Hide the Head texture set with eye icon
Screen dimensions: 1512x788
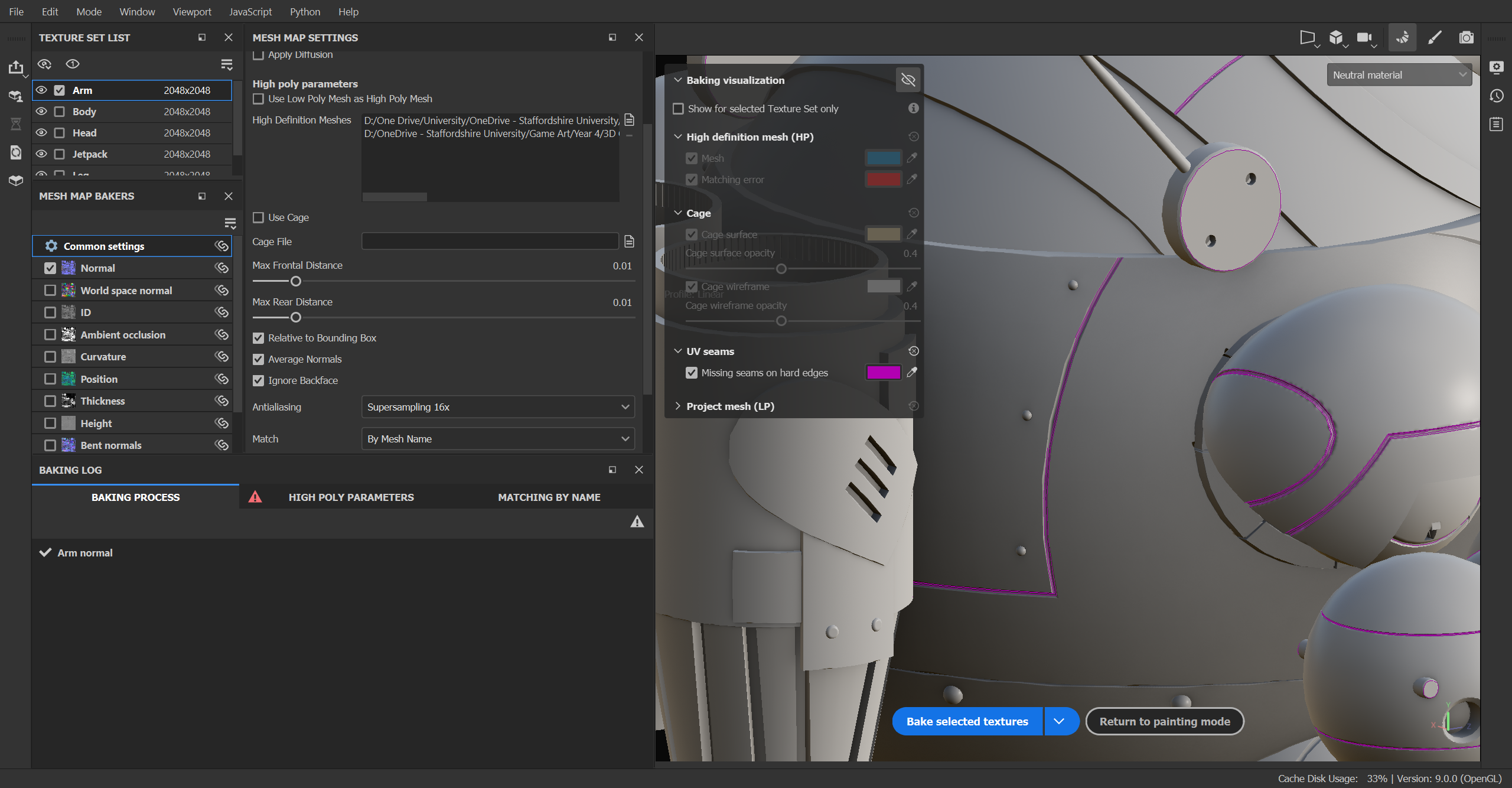41,133
